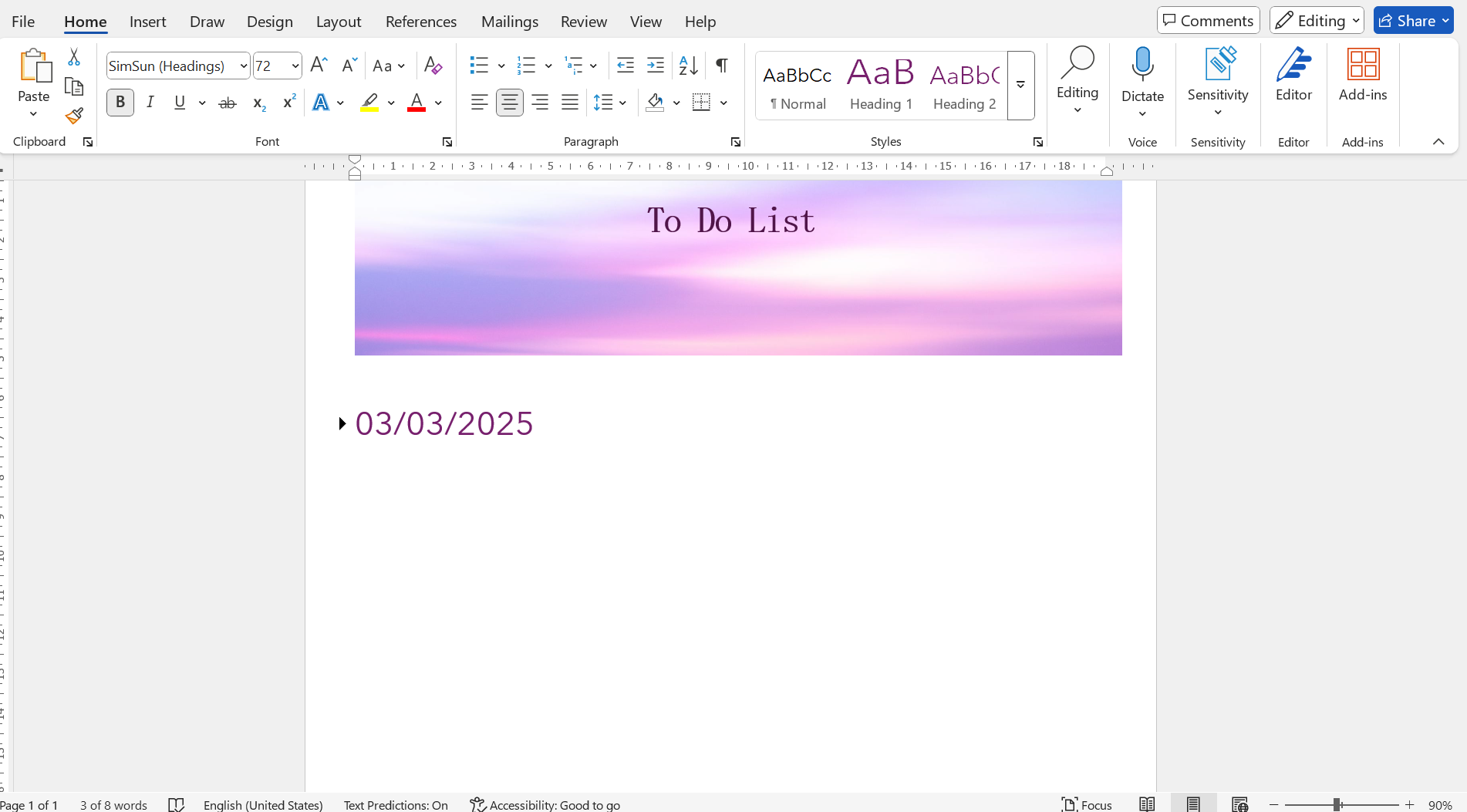This screenshot has height=812, width=1467.
Task: Switch to the Insert ribbon tab
Action: pyautogui.click(x=147, y=21)
